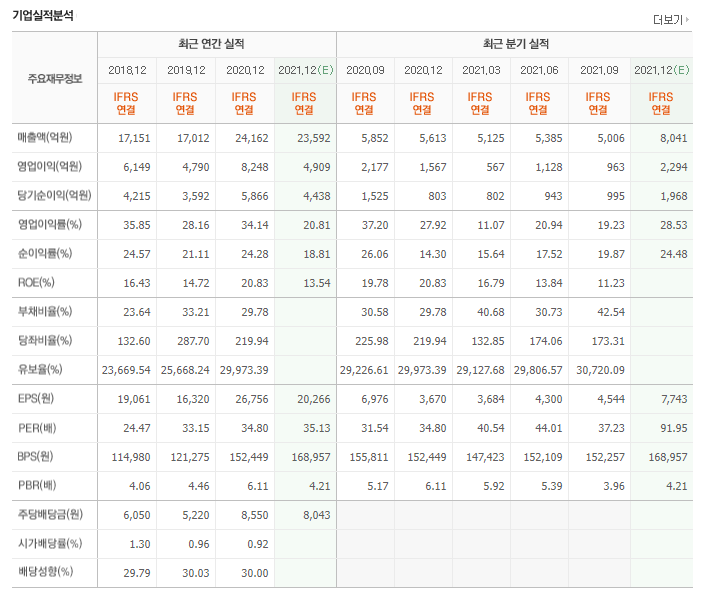Click the 8,041 quarterly revenue value

674,138
